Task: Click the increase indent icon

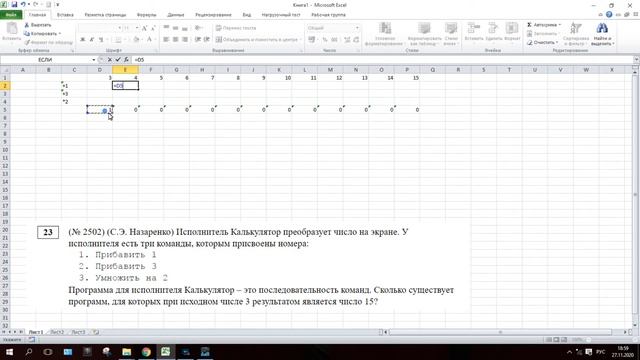Action: click(207, 40)
